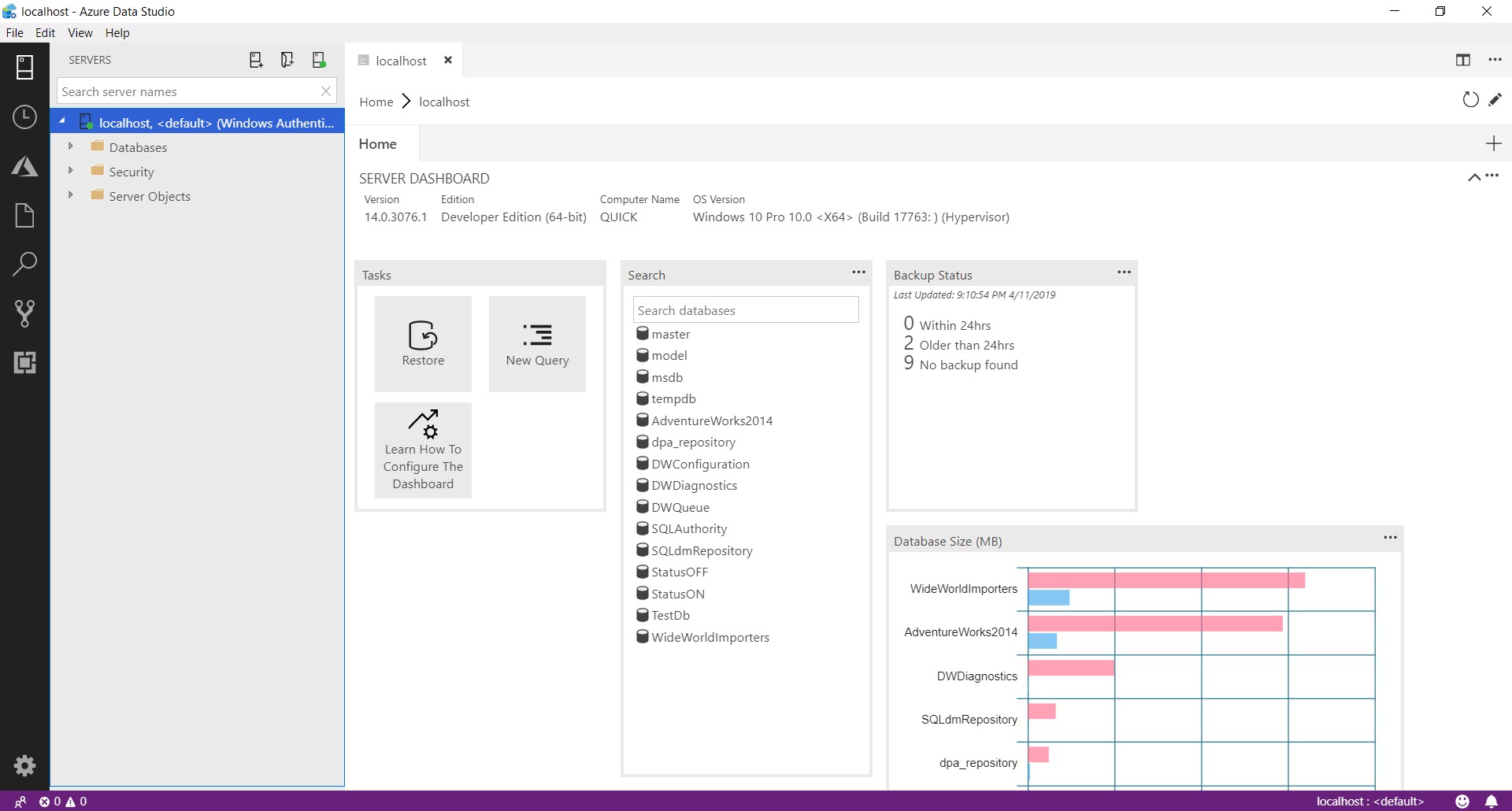Open Backup Status widget options menu
This screenshot has width=1512, height=811.
[x=1124, y=272]
